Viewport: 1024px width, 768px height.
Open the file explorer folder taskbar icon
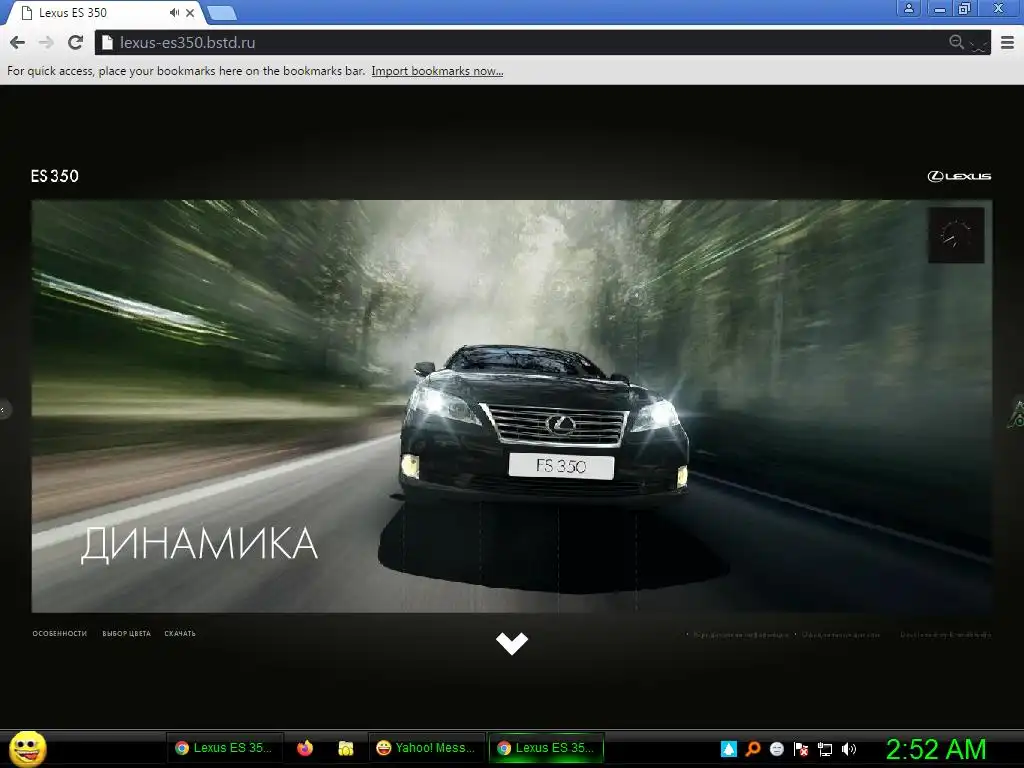(x=346, y=748)
